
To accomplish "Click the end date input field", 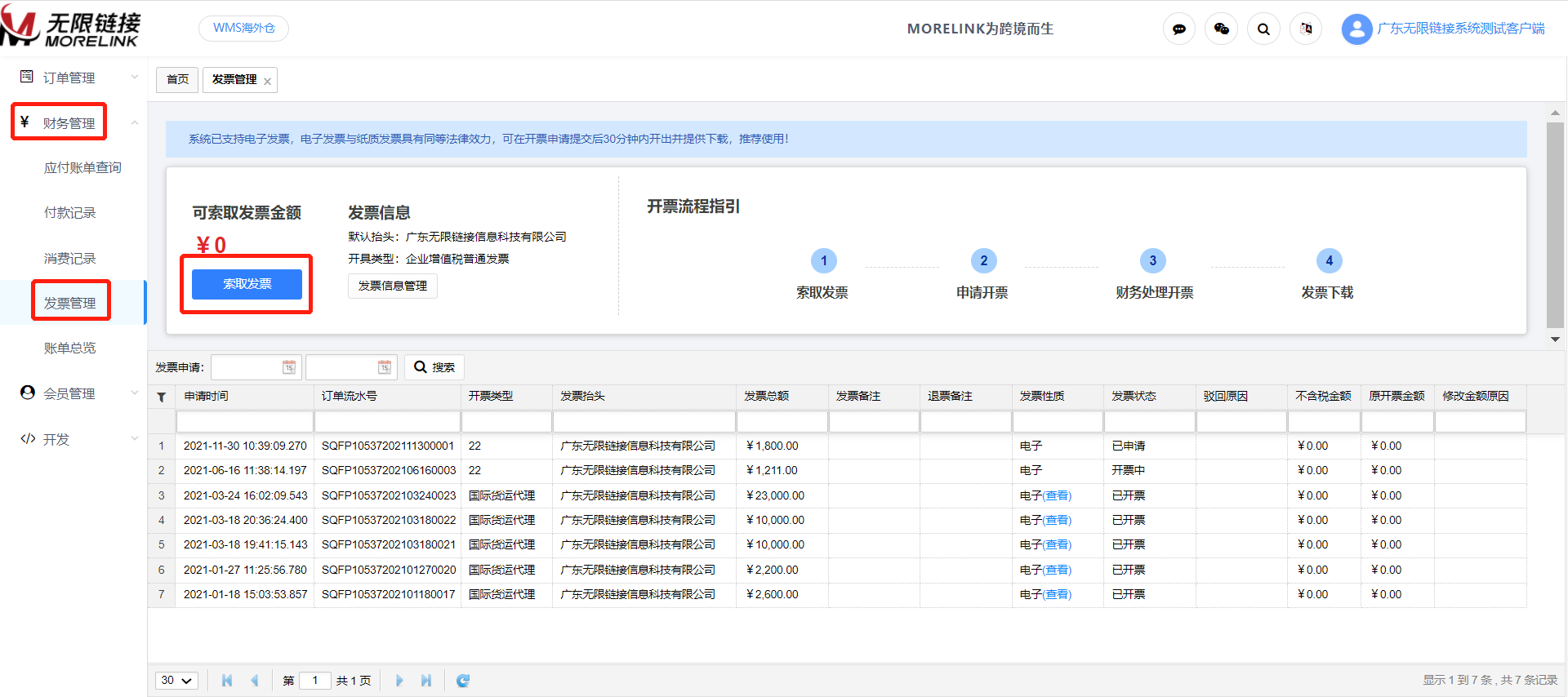I will pyautogui.click(x=343, y=367).
